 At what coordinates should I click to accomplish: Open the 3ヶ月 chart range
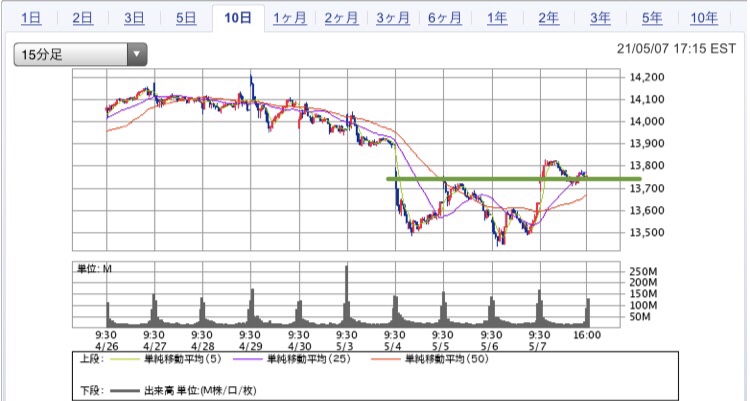pos(393,18)
